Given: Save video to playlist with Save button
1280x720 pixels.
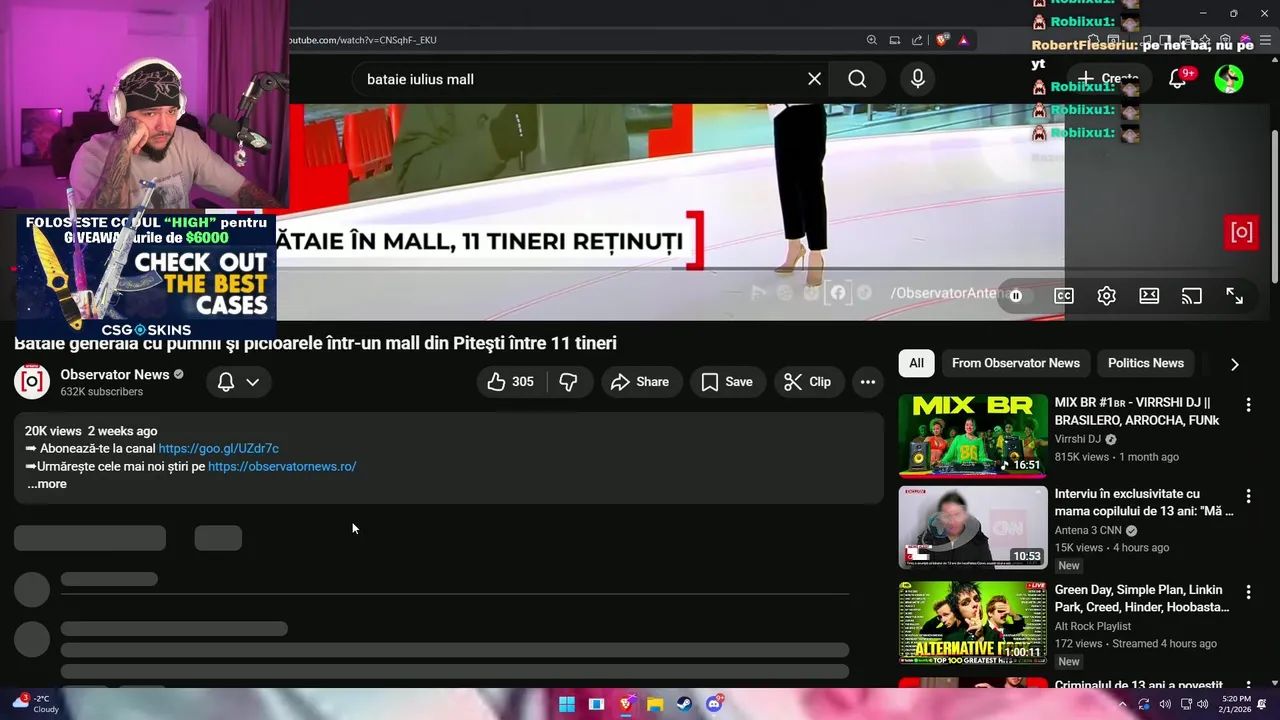Looking at the screenshot, I should click(727, 382).
